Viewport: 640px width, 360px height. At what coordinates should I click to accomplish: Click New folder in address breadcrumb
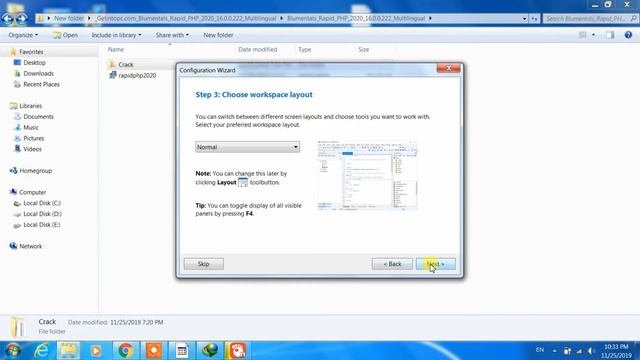click(69, 18)
